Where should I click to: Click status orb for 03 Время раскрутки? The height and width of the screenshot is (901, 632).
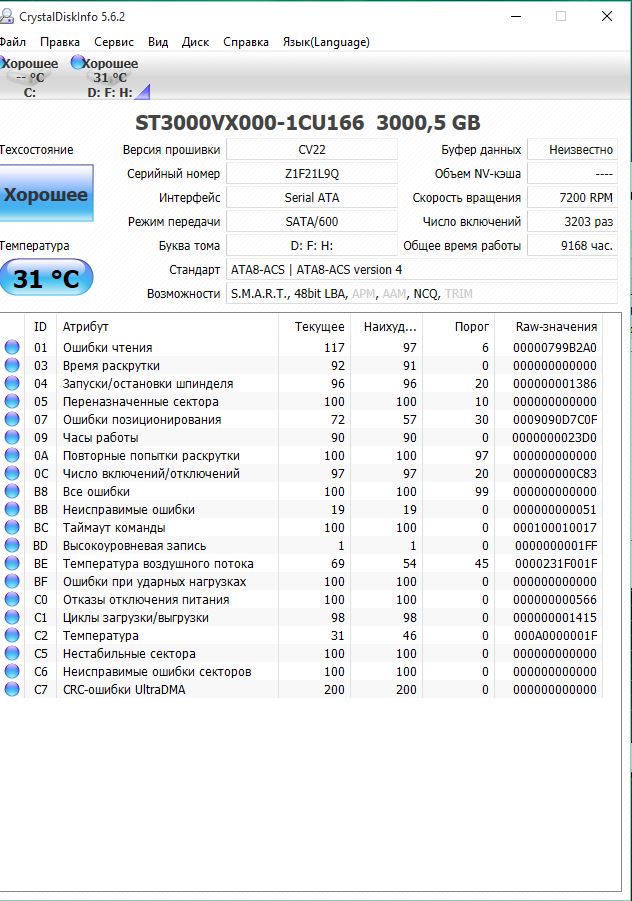point(12,365)
